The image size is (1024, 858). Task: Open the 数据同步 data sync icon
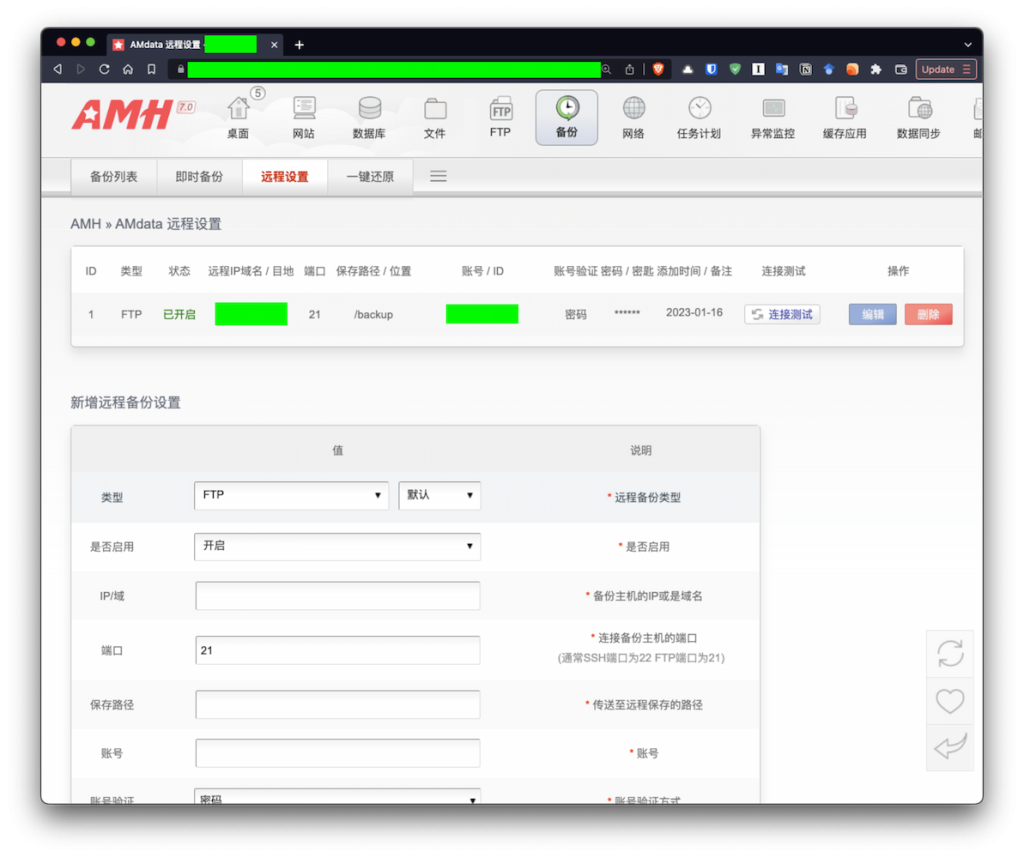[918, 116]
